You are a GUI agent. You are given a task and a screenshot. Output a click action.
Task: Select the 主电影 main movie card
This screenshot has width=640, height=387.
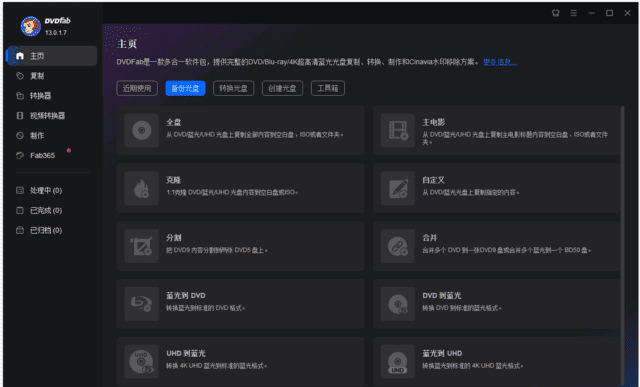[496, 131]
